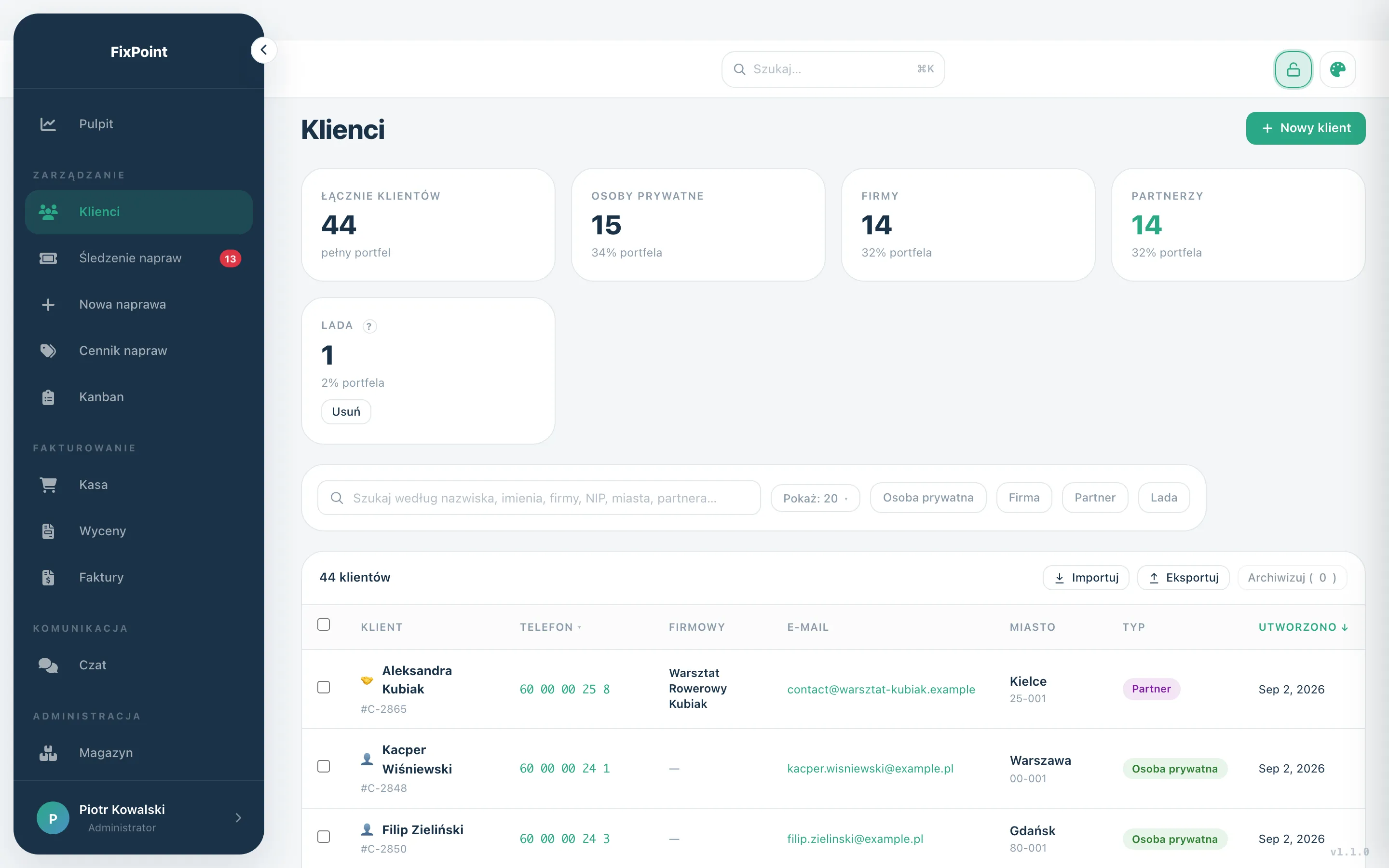This screenshot has height=868, width=1389.
Task: Check the box for Aleksandra Kubiak's row
Action: click(324, 687)
